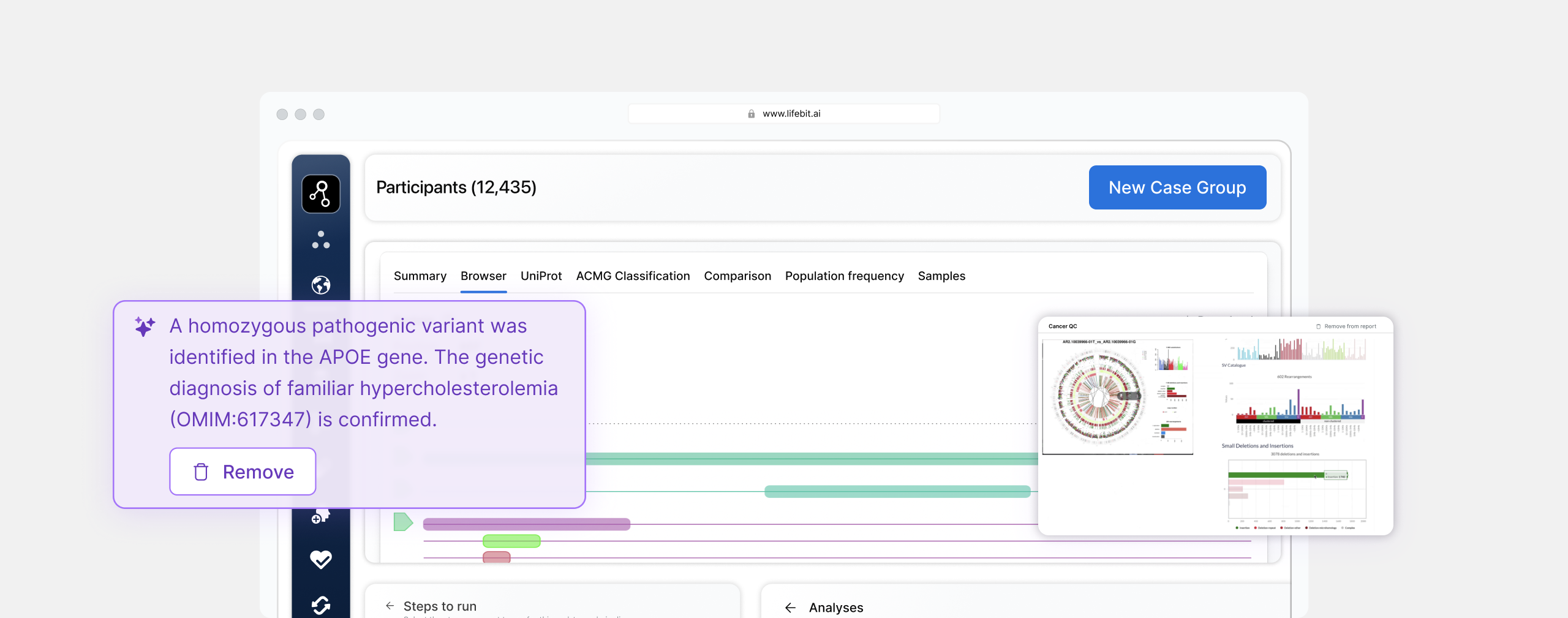Image resolution: width=1568 pixels, height=618 pixels.
Task: Go to the Population frequency tab
Action: [844, 276]
